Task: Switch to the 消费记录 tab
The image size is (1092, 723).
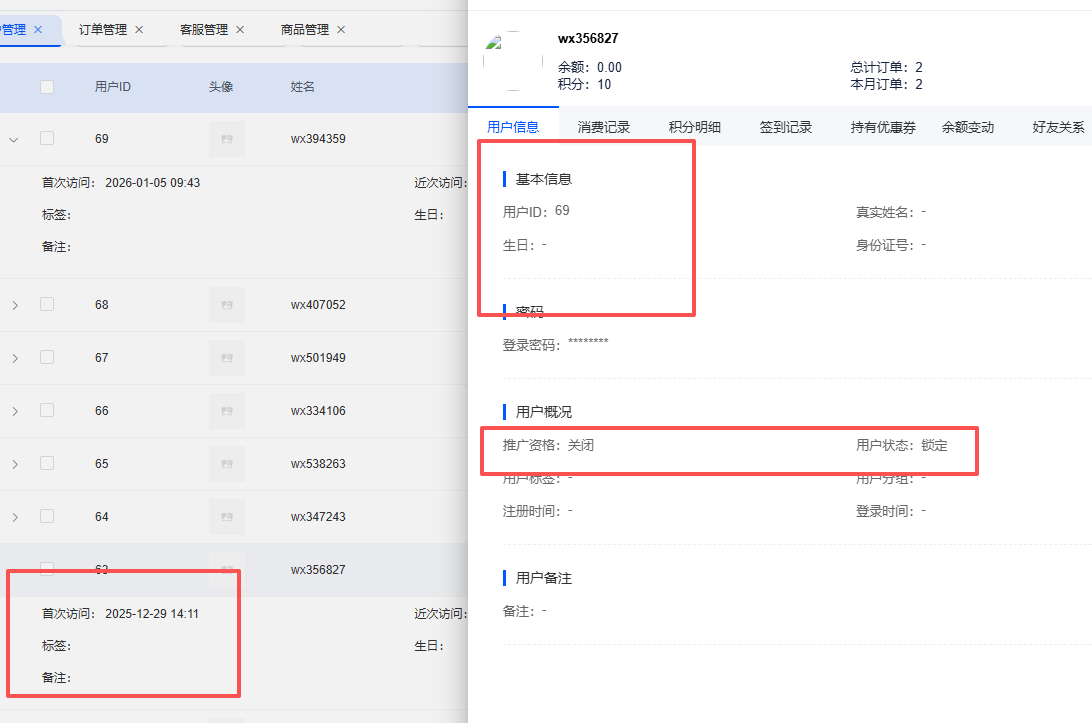Action: (x=604, y=127)
